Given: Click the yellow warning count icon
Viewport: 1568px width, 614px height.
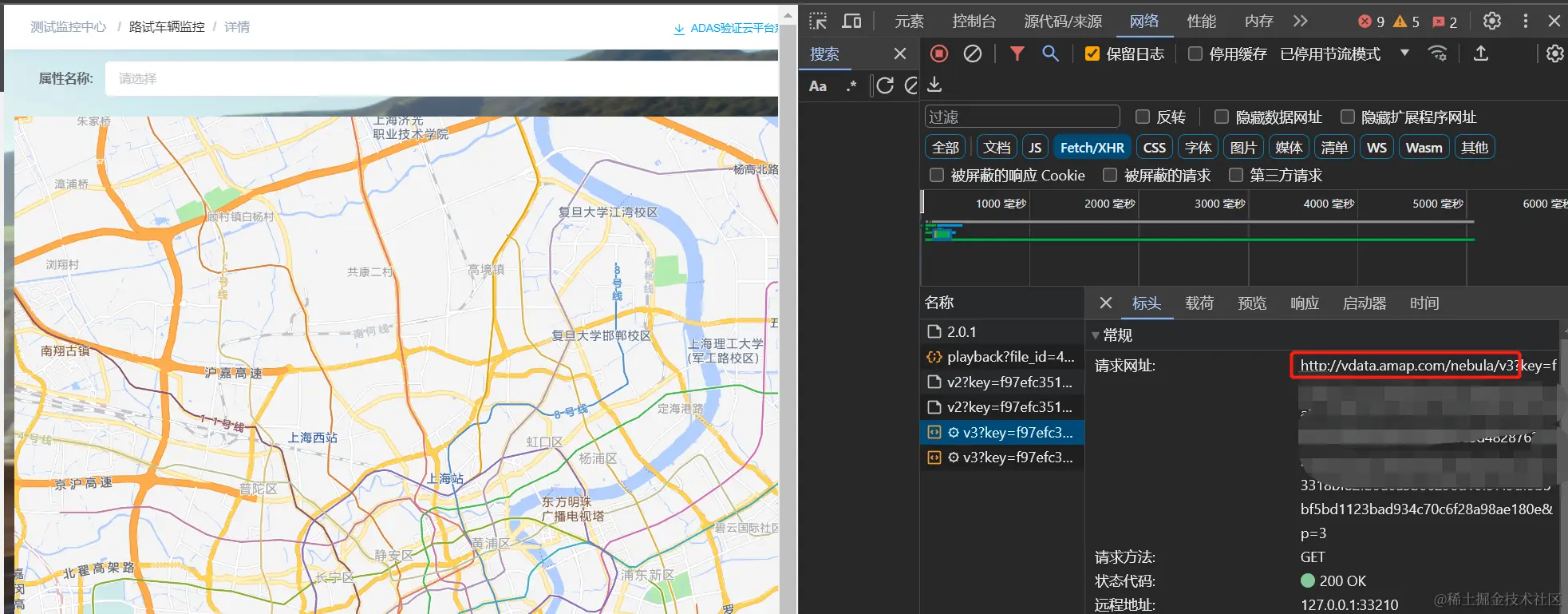Looking at the screenshot, I should 1400,22.
